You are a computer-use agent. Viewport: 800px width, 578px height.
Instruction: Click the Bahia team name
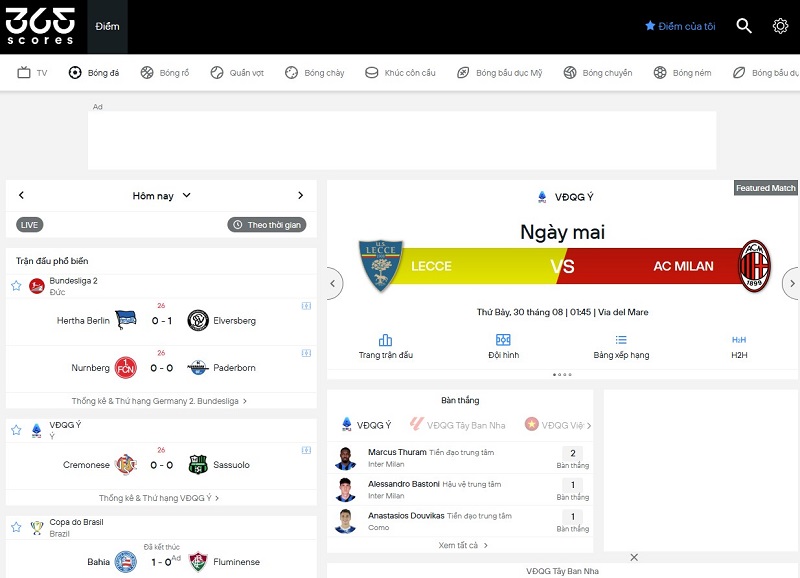coord(98,562)
